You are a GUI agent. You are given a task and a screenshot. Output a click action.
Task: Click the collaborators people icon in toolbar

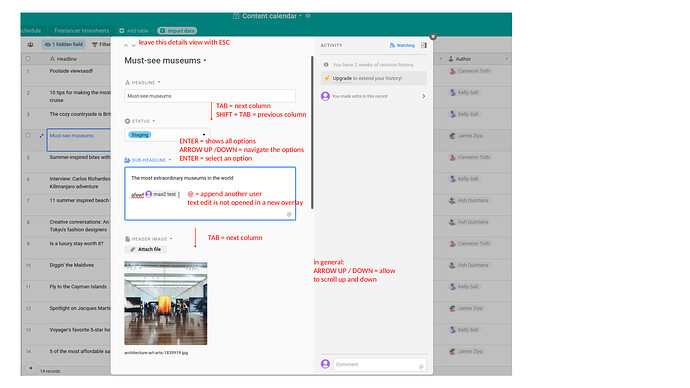(x=30, y=44)
